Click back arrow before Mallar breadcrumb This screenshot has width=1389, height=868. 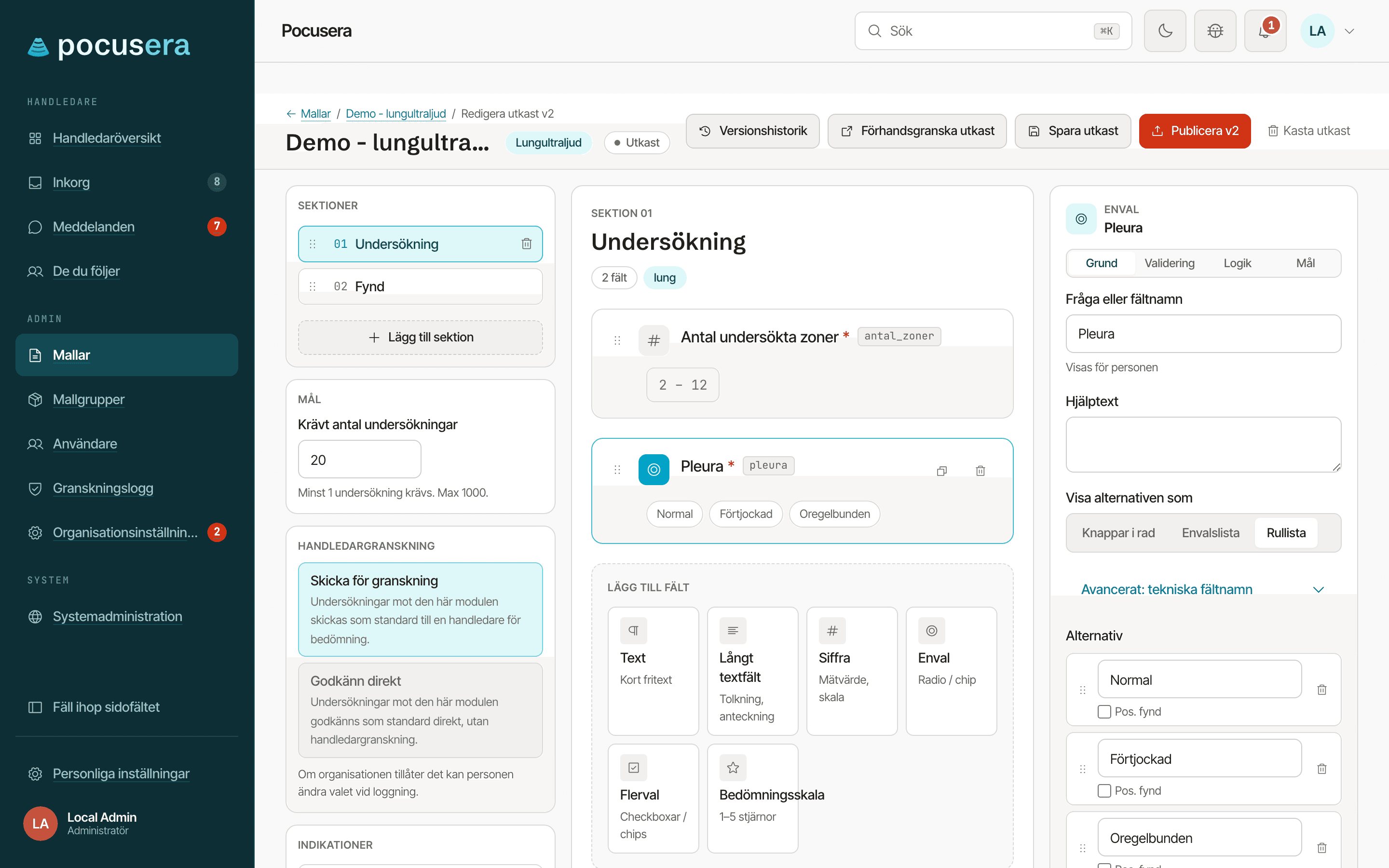pyautogui.click(x=291, y=114)
